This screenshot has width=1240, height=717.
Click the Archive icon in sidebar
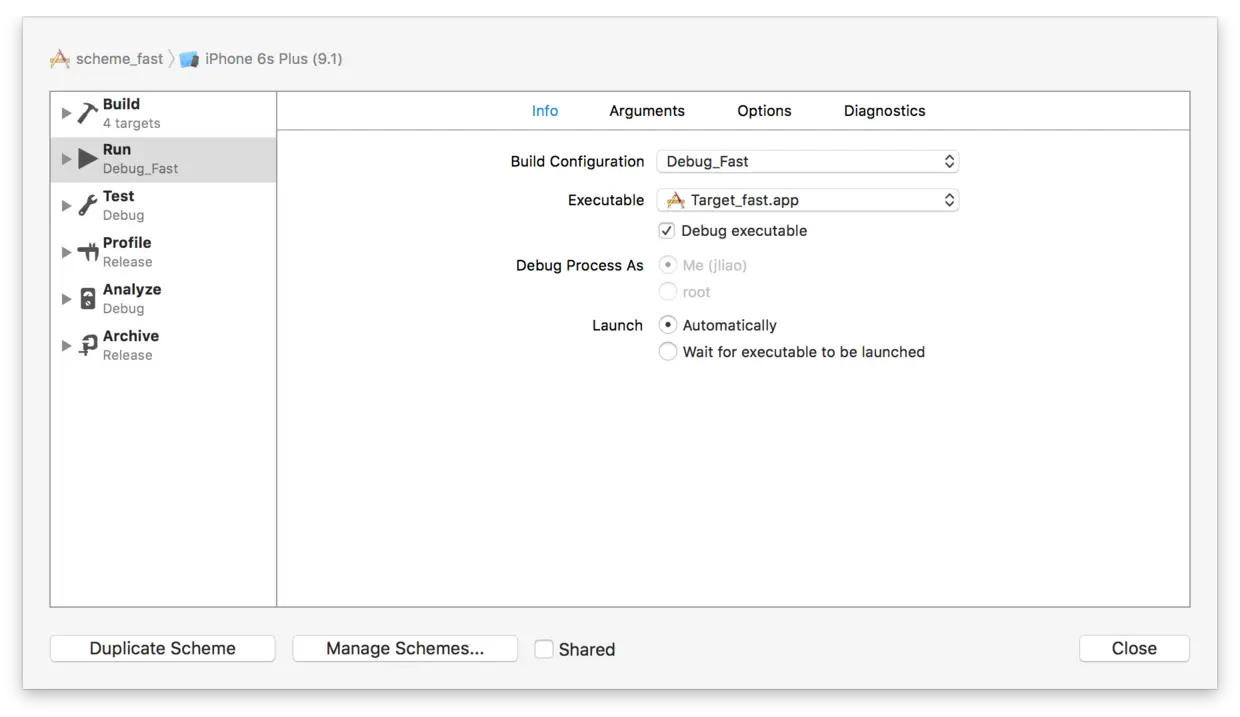(x=88, y=346)
